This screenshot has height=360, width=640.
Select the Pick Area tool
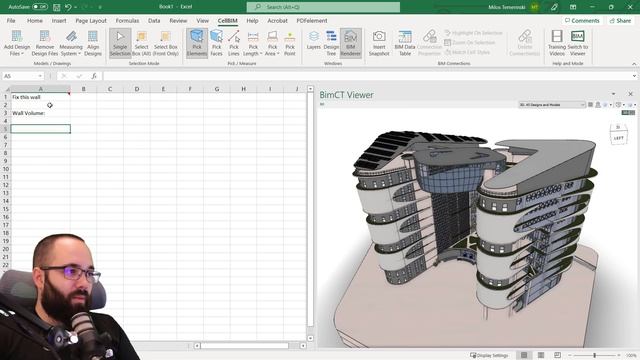coord(272,43)
